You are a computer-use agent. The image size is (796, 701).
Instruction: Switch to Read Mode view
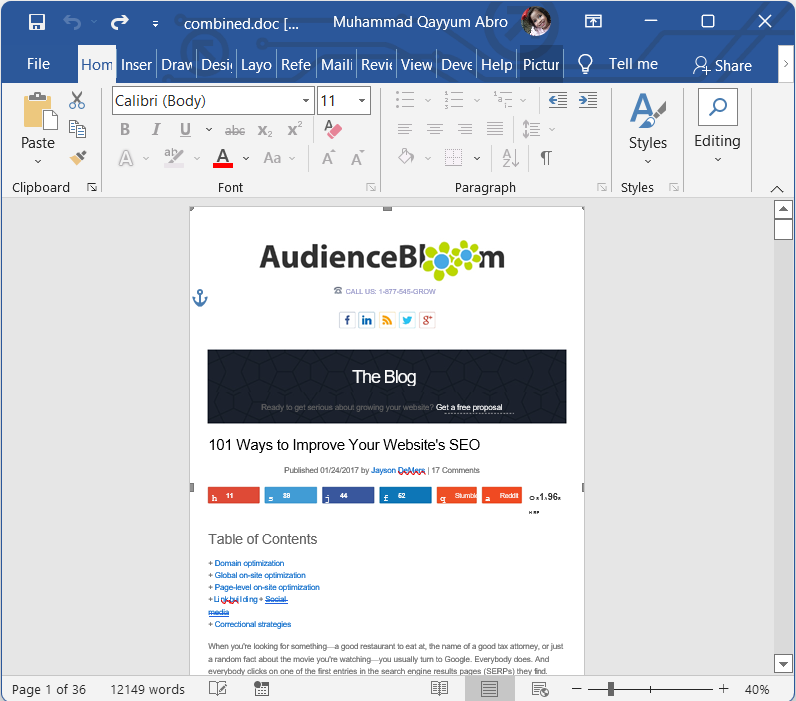[x=439, y=689]
